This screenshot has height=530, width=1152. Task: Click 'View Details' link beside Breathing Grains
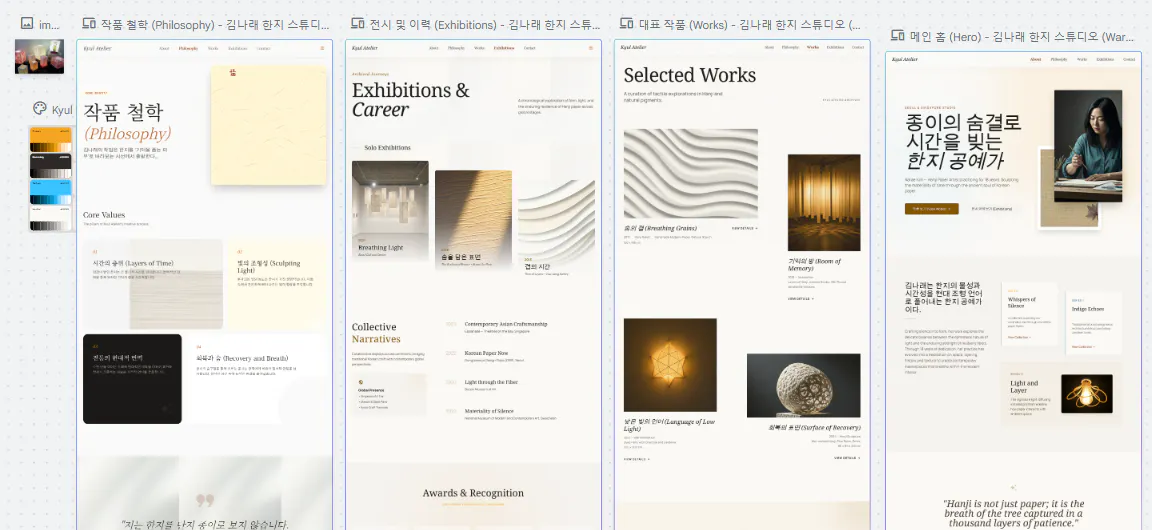click(x=745, y=229)
